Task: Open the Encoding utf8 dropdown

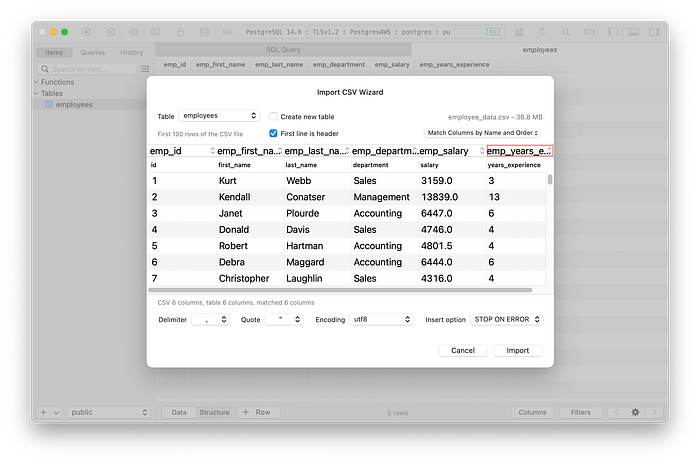Action: point(381,319)
